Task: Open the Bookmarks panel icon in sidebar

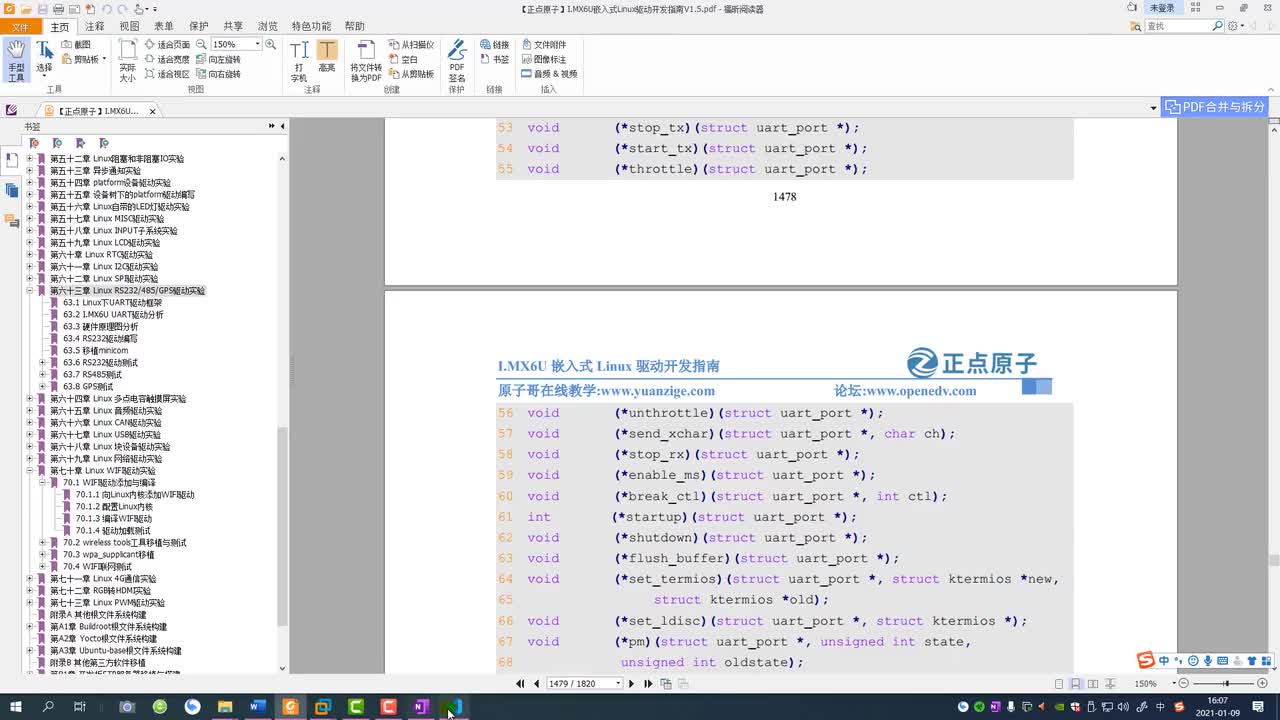Action: (x=11, y=160)
